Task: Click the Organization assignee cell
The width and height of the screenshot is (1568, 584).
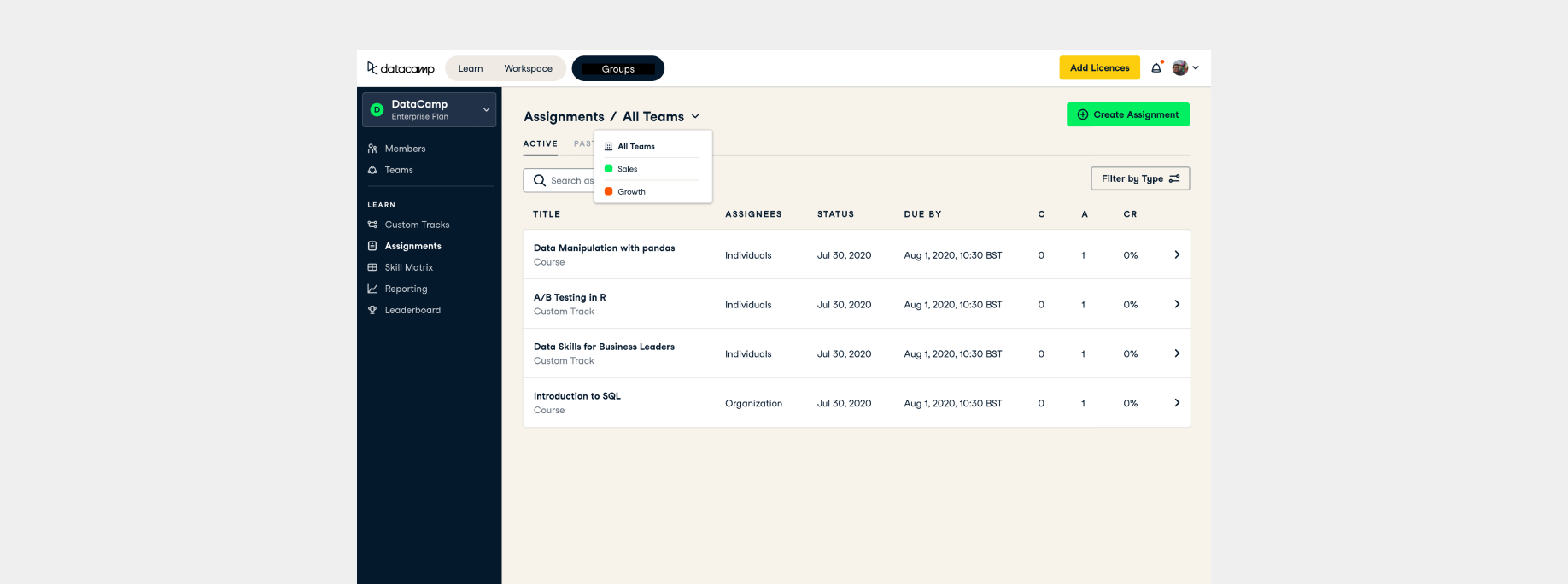Action: point(753,403)
